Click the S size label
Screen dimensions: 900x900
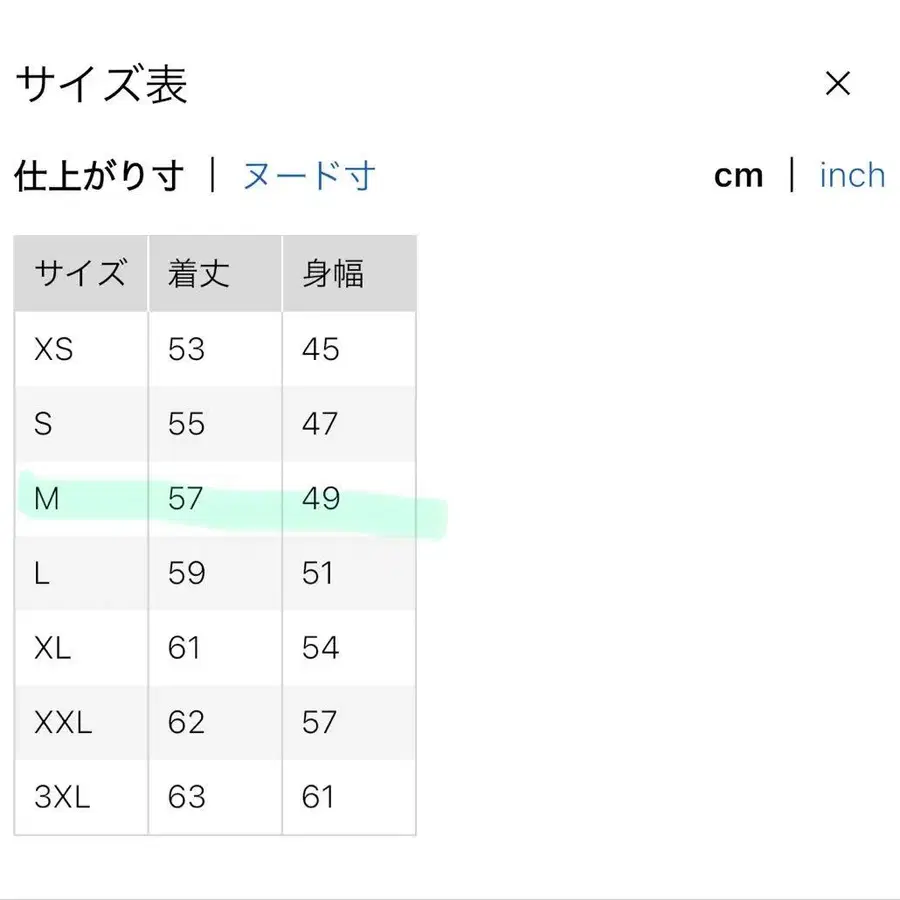click(x=43, y=424)
